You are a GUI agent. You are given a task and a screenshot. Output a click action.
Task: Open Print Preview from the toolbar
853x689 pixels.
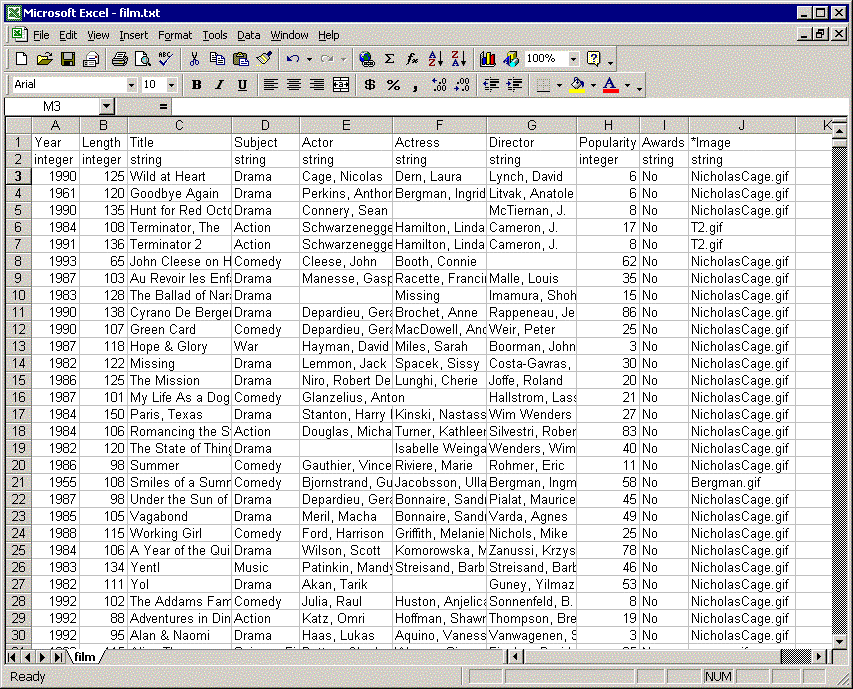pyautogui.click(x=143, y=59)
